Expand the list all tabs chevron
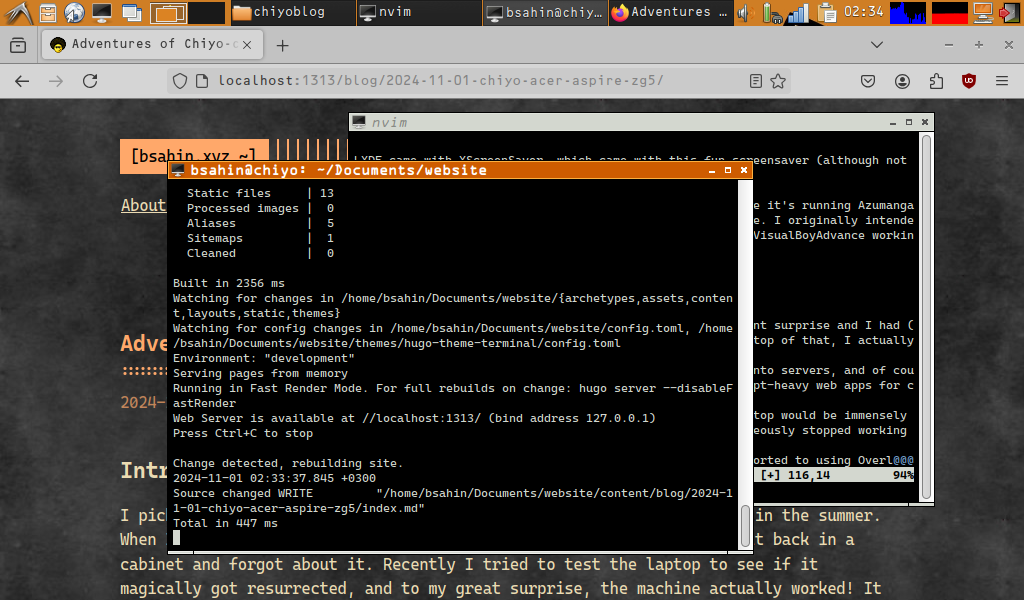1024x600 pixels. tap(877, 45)
